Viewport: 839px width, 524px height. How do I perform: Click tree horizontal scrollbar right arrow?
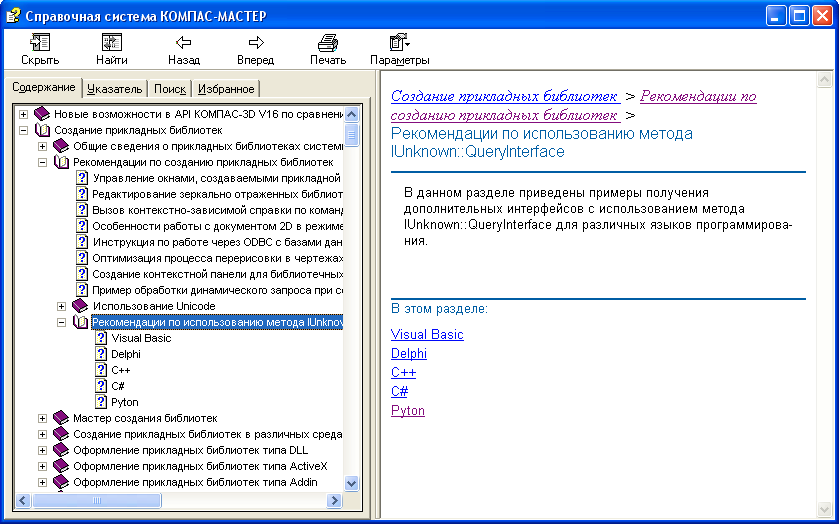(334, 500)
